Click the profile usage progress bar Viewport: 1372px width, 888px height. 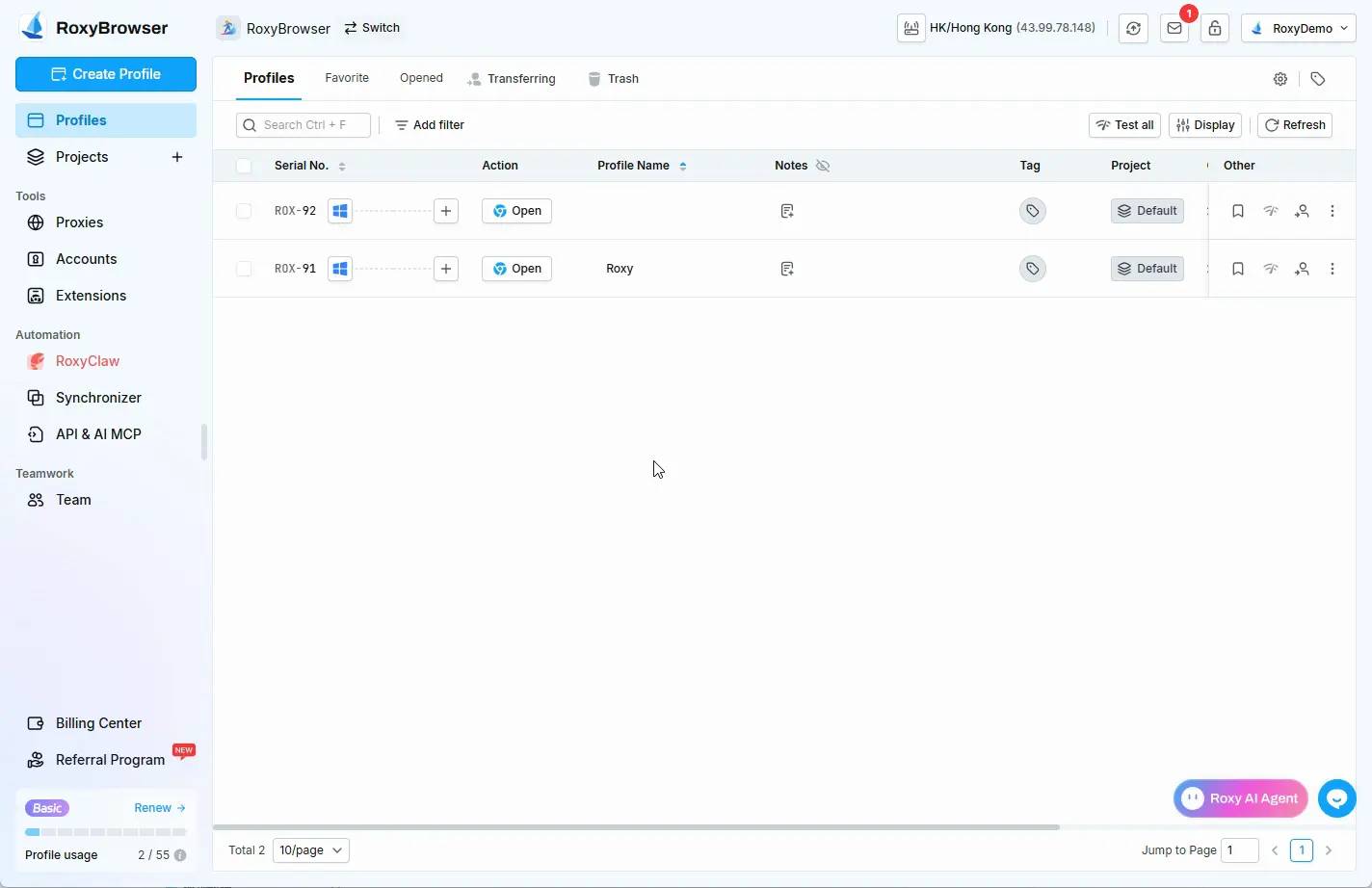pyautogui.click(x=106, y=832)
